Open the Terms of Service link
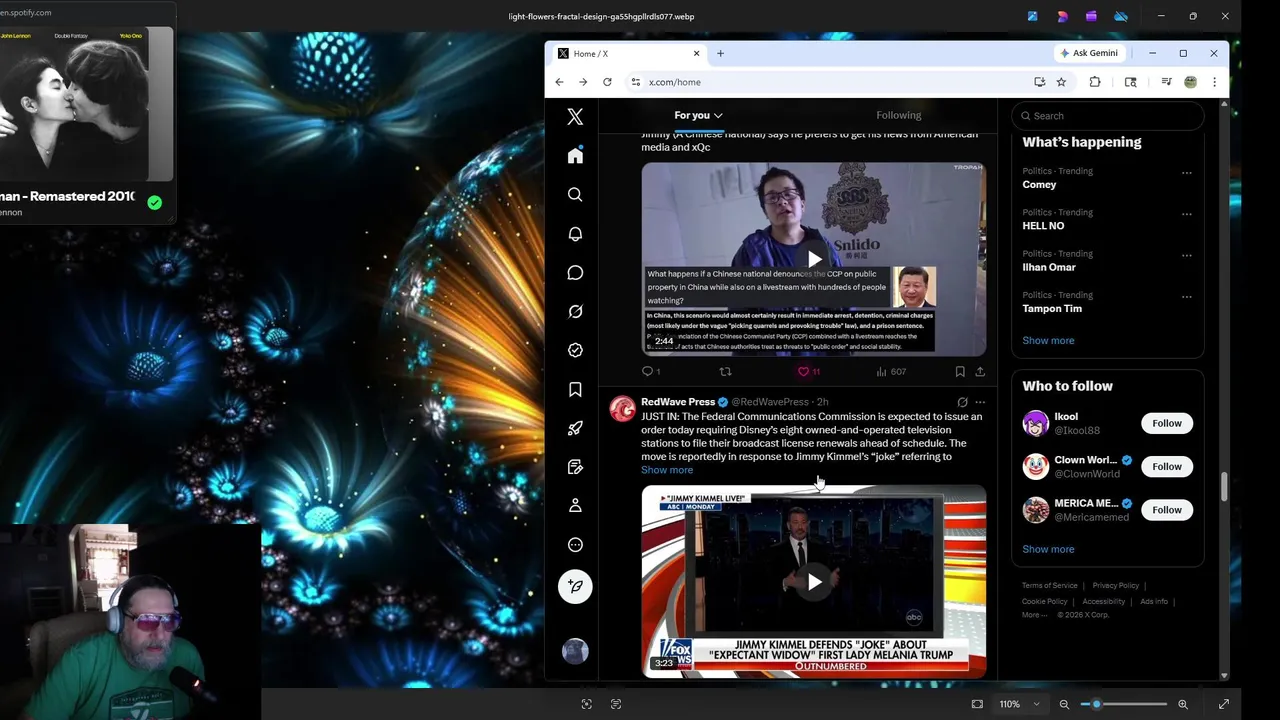 [1049, 586]
